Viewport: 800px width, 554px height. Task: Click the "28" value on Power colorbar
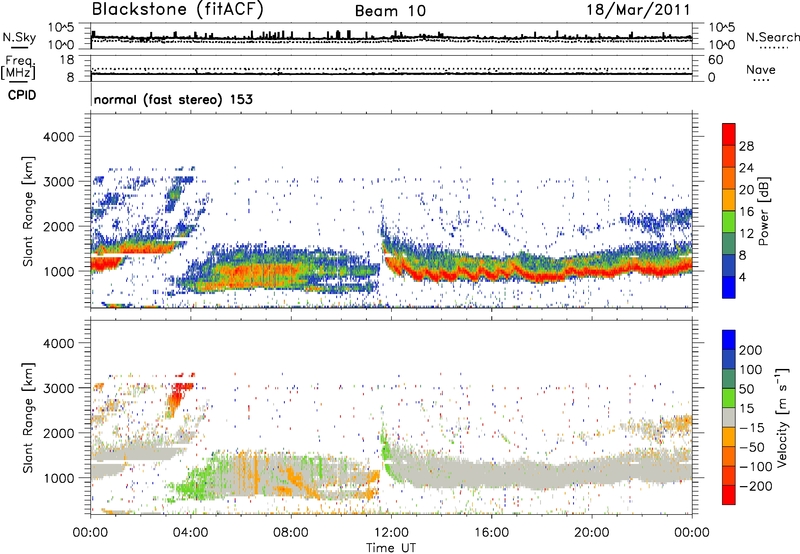point(746,146)
